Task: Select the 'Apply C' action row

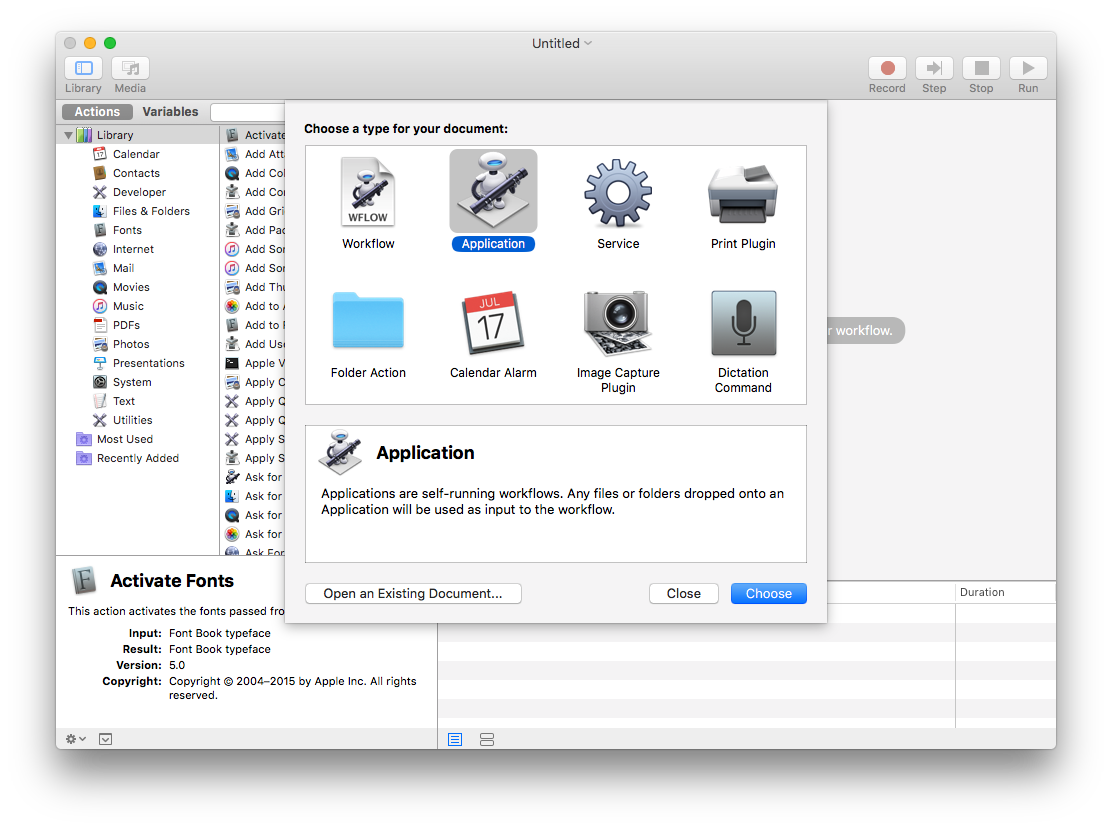Action: point(254,382)
